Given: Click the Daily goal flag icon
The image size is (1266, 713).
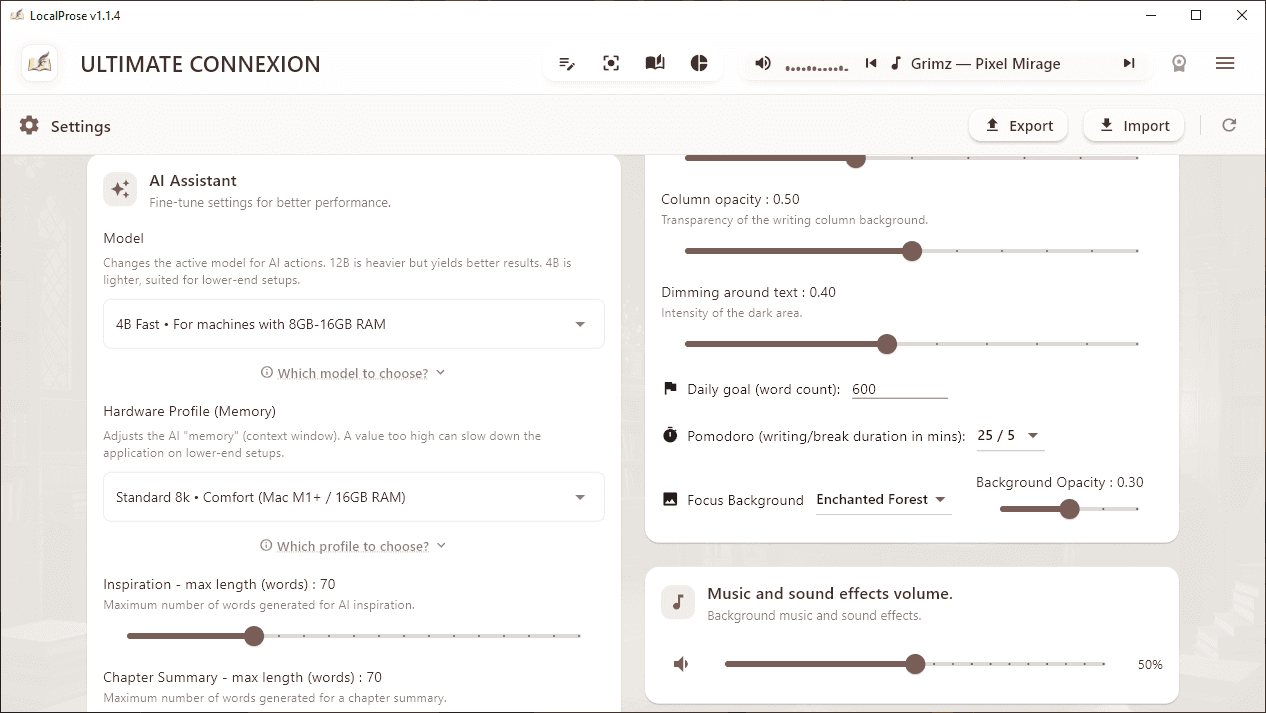Looking at the screenshot, I should (x=668, y=388).
